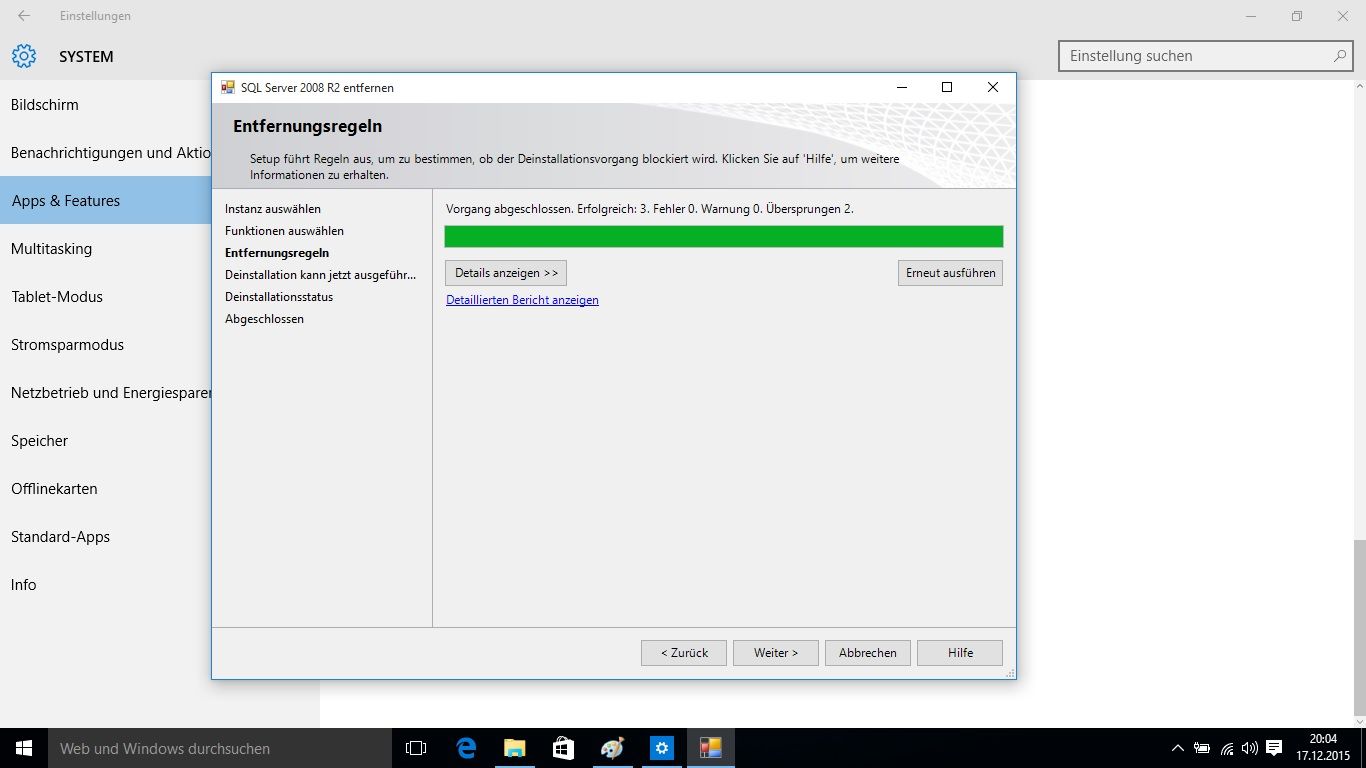Click the green progress bar
Viewport: 1366px width, 768px height.
(724, 236)
